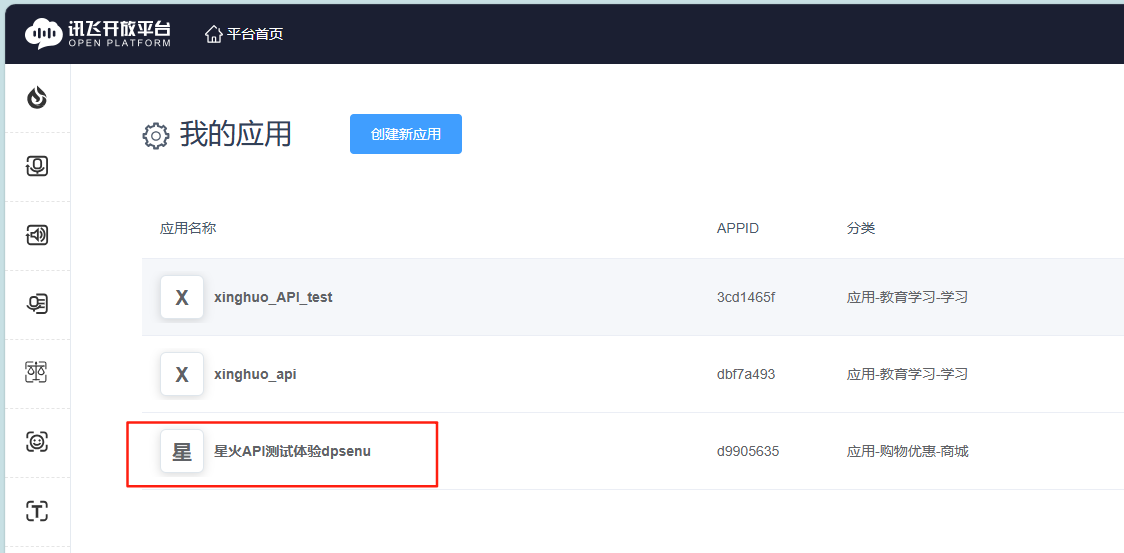Image resolution: width=1124 pixels, height=553 pixels.
Task: Select APPID dbf7a493
Action: coord(746,374)
